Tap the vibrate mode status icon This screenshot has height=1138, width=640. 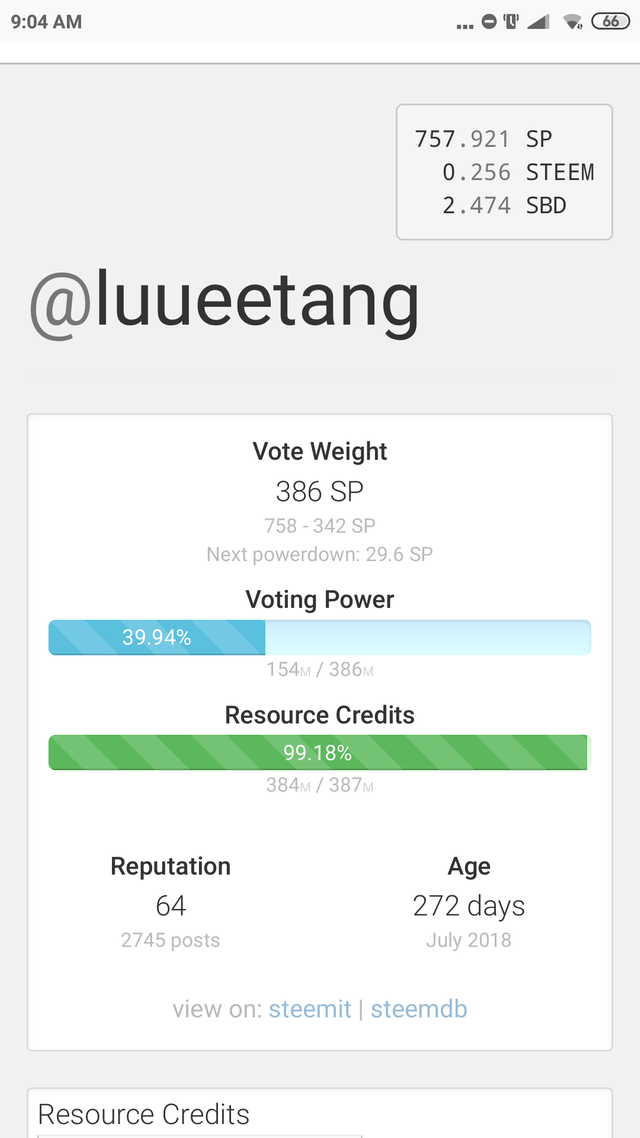click(x=511, y=22)
